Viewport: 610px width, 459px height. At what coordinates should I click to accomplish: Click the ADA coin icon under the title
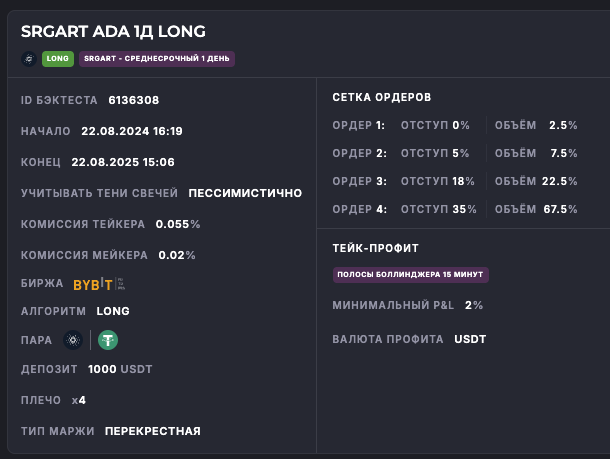28,59
